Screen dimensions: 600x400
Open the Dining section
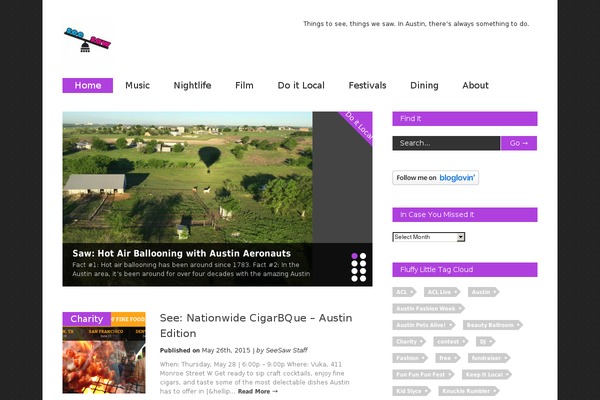click(x=424, y=85)
